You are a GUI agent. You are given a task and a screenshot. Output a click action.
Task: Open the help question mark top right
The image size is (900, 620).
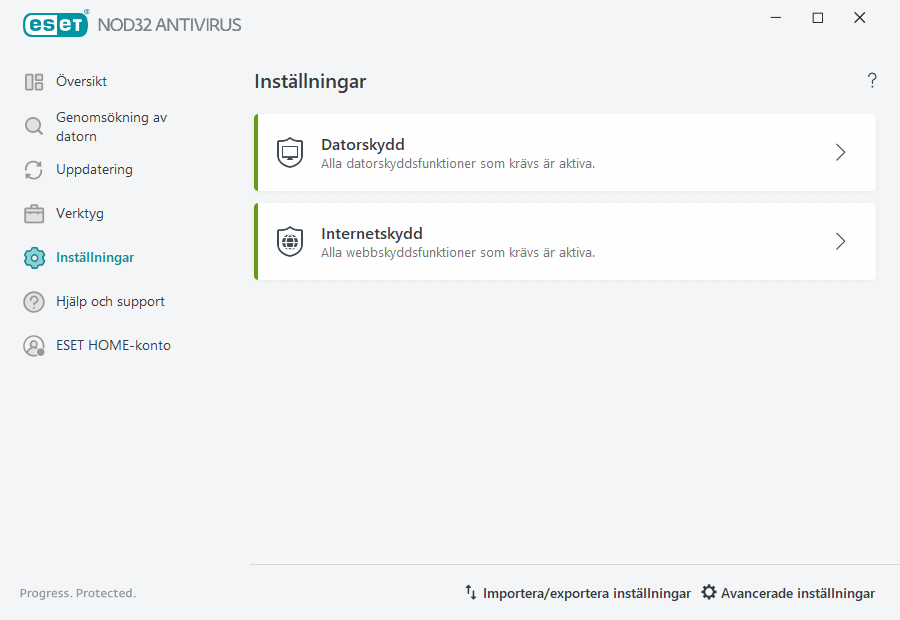(x=871, y=80)
